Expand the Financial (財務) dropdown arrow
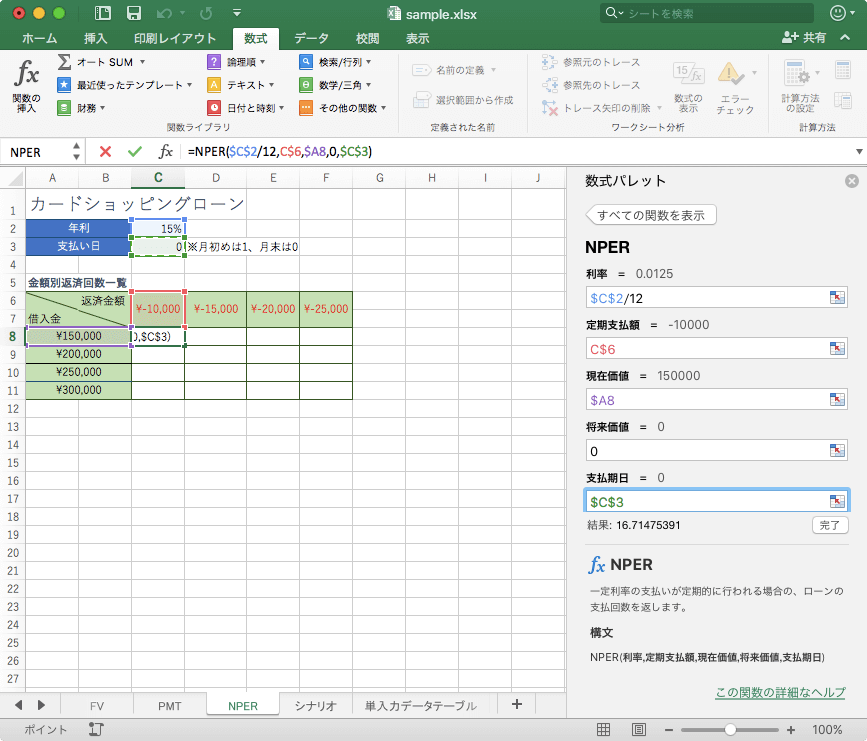Image resolution: width=867 pixels, height=741 pixels. coord(103,108)
